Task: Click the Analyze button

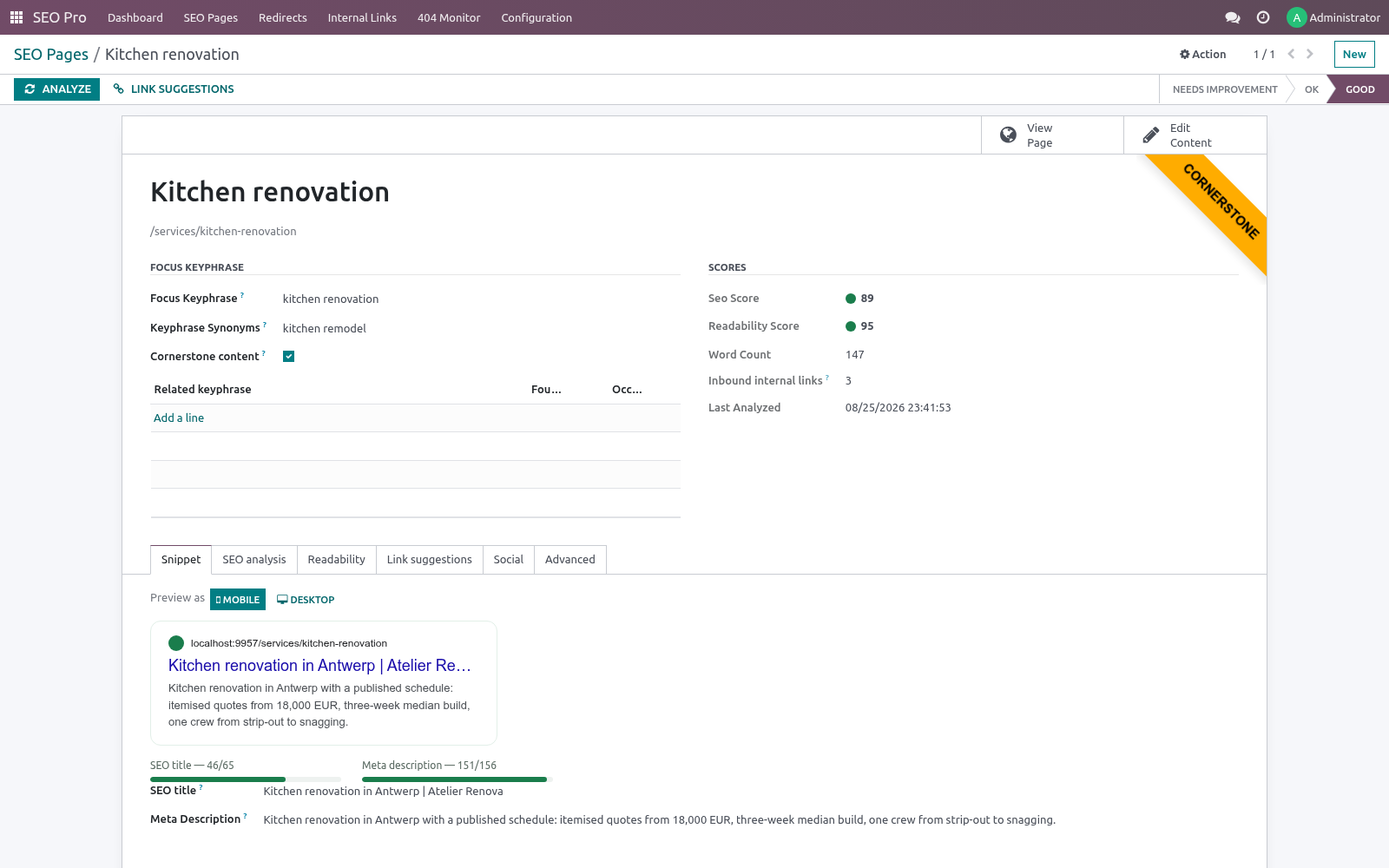Action: pos(57,89)
